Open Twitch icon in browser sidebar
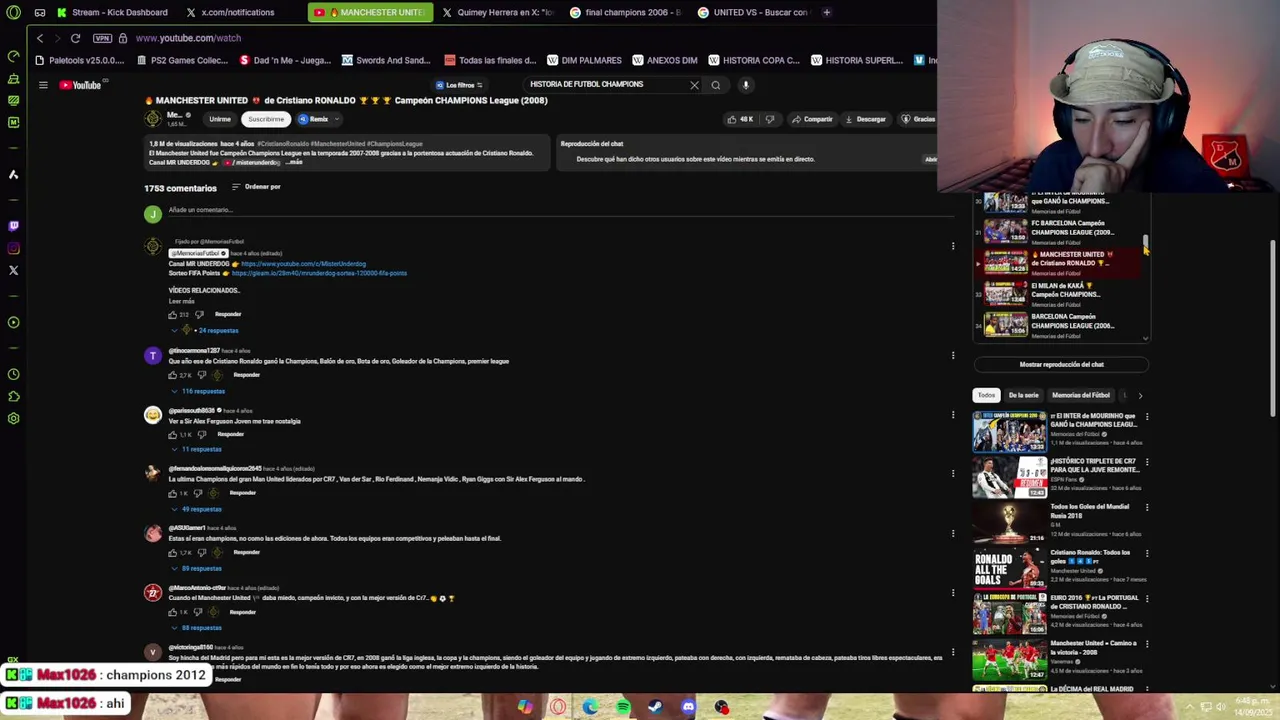 click(13, 226)
